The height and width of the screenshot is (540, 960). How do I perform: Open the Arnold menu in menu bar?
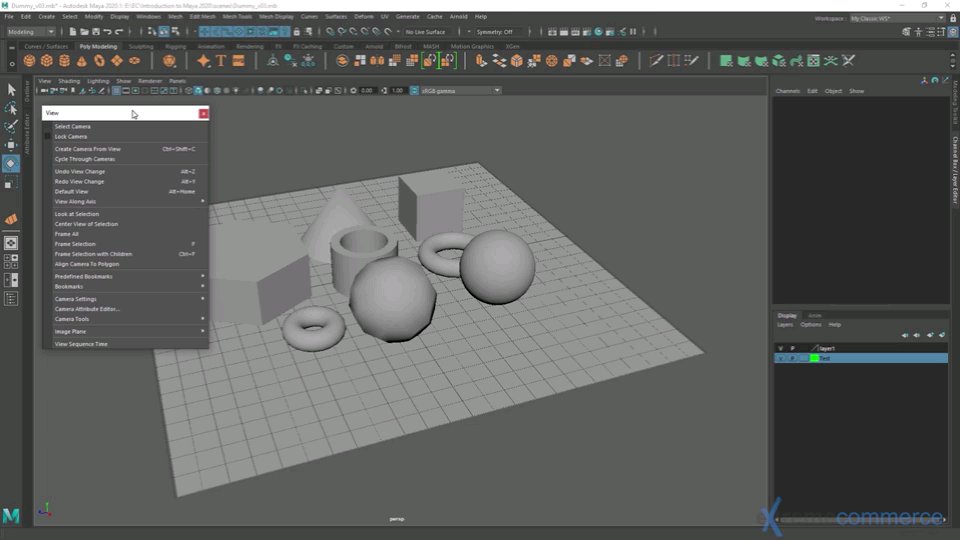(459, 17)
